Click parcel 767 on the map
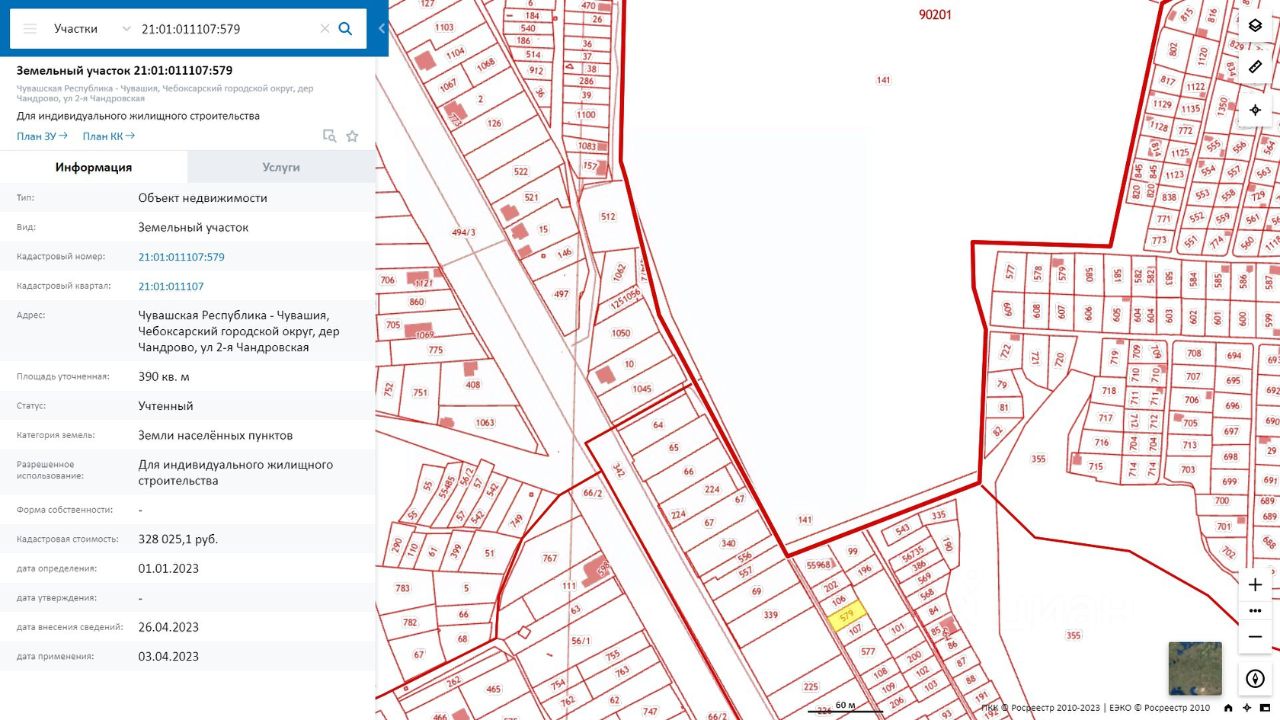 [x=549, y=558]
